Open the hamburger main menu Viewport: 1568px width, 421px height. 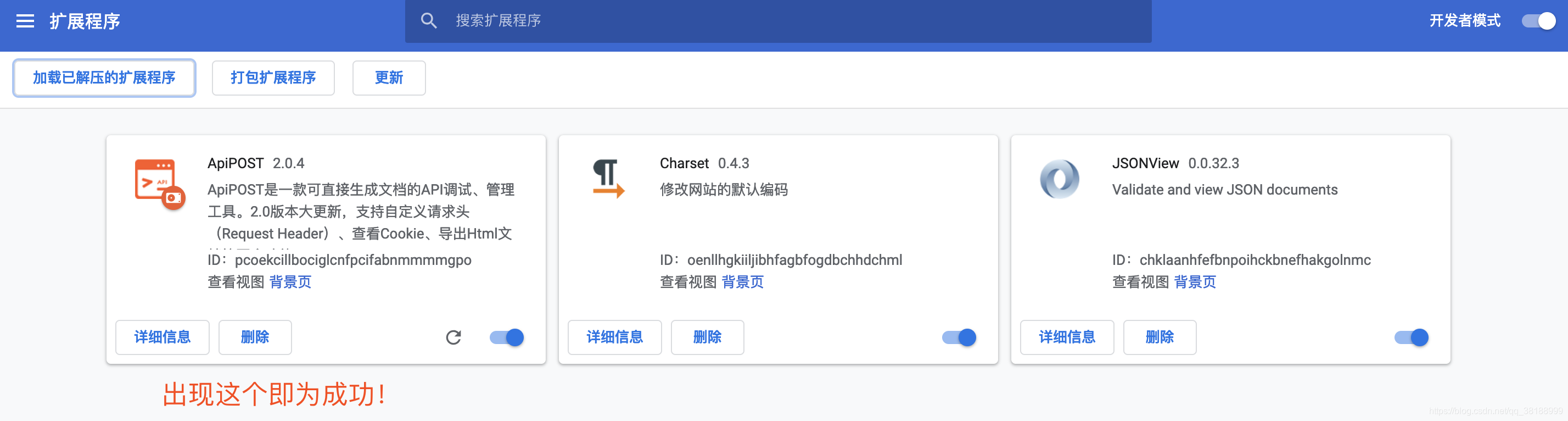tap(25, 21)
